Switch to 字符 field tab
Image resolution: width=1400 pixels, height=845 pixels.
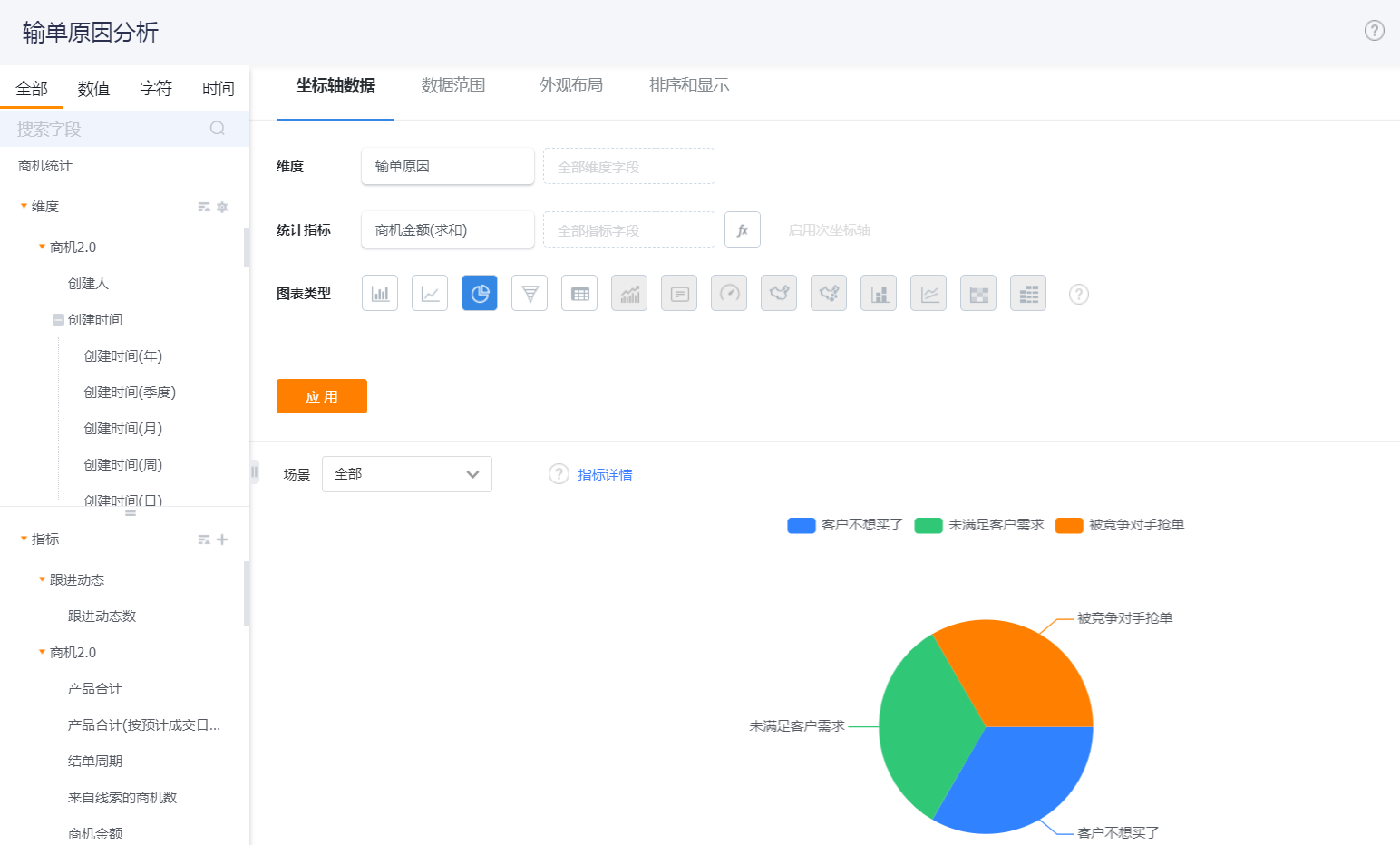point(156,88)
